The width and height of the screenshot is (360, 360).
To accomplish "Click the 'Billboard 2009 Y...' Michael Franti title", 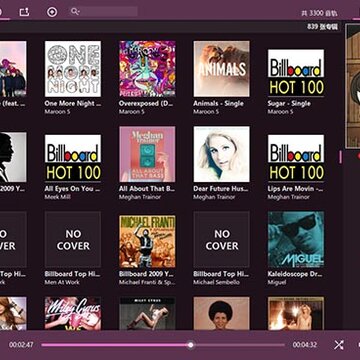I will (147, 274).
